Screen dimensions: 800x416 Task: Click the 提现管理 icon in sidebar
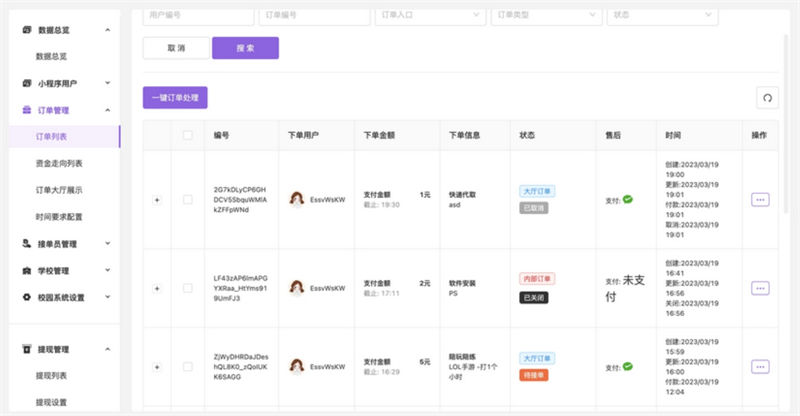[27, 349]
